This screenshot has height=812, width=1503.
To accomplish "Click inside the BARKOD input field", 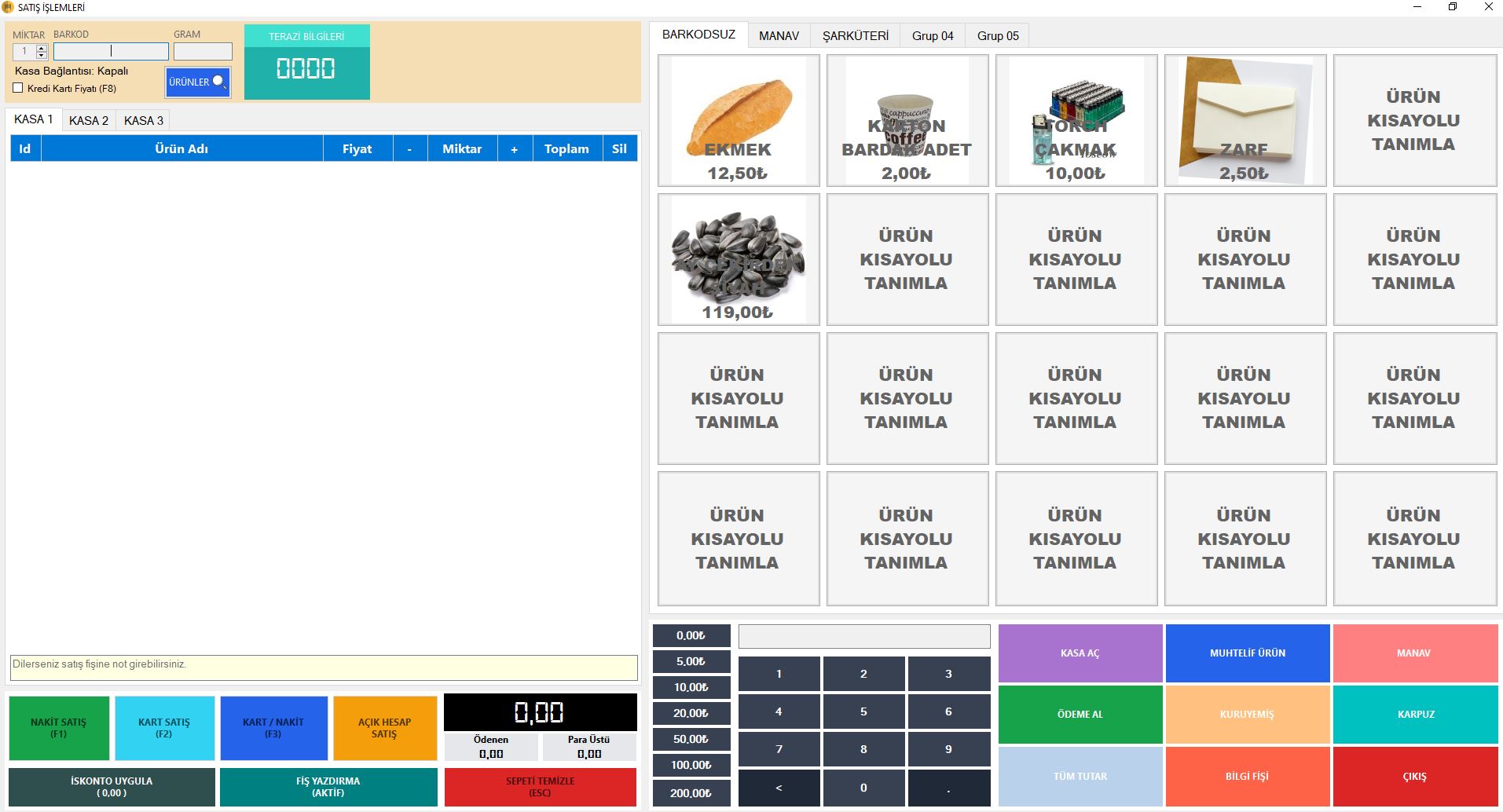I will point(110,50).
